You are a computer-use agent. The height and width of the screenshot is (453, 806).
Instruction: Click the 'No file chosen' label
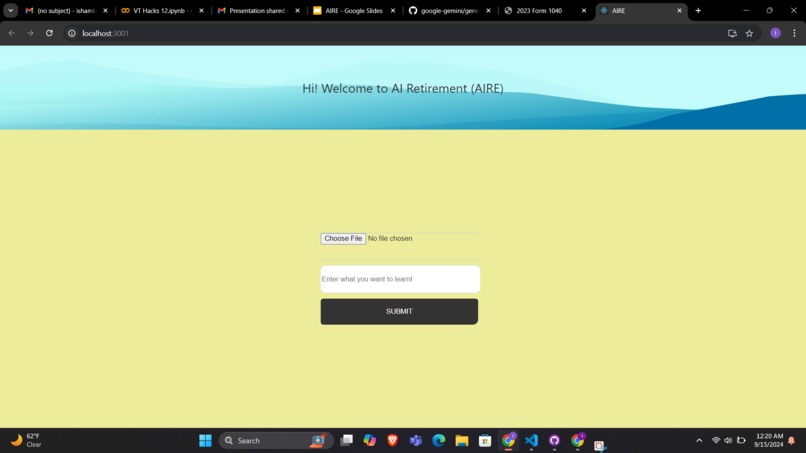pyautogui.click(x=390, y=239)
